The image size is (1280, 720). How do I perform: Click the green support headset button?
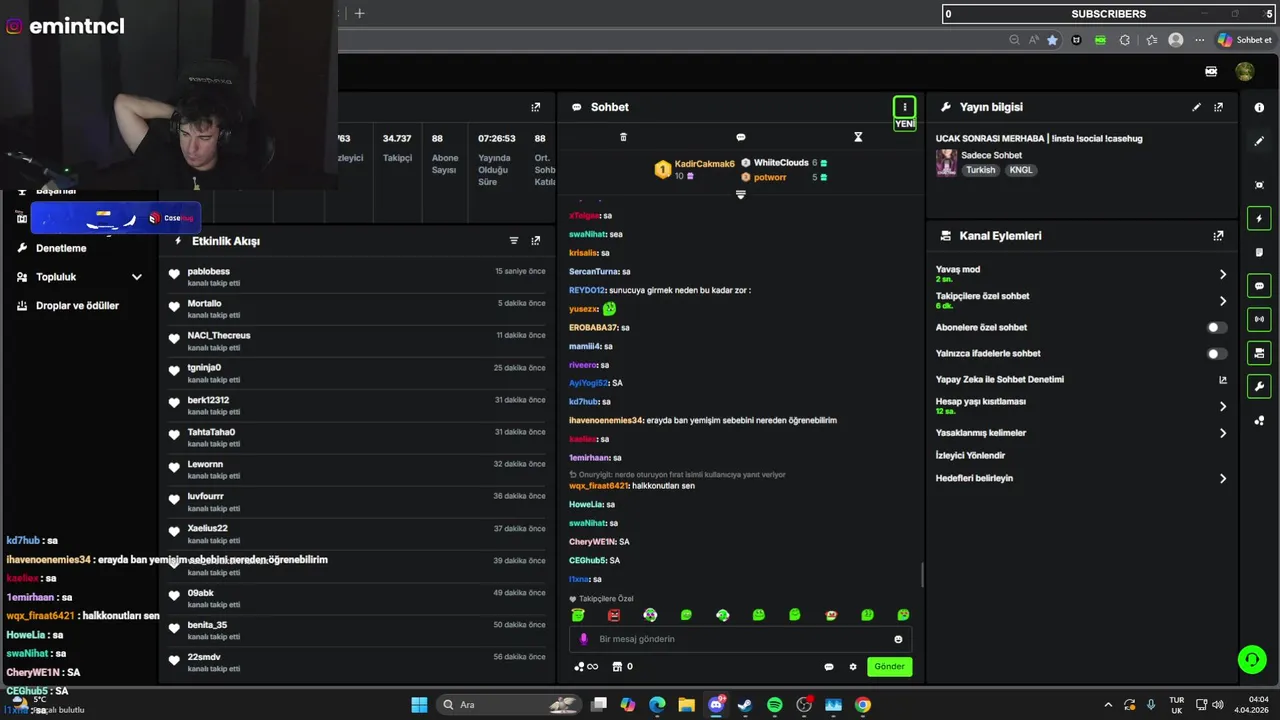[x=1251, y=659]
